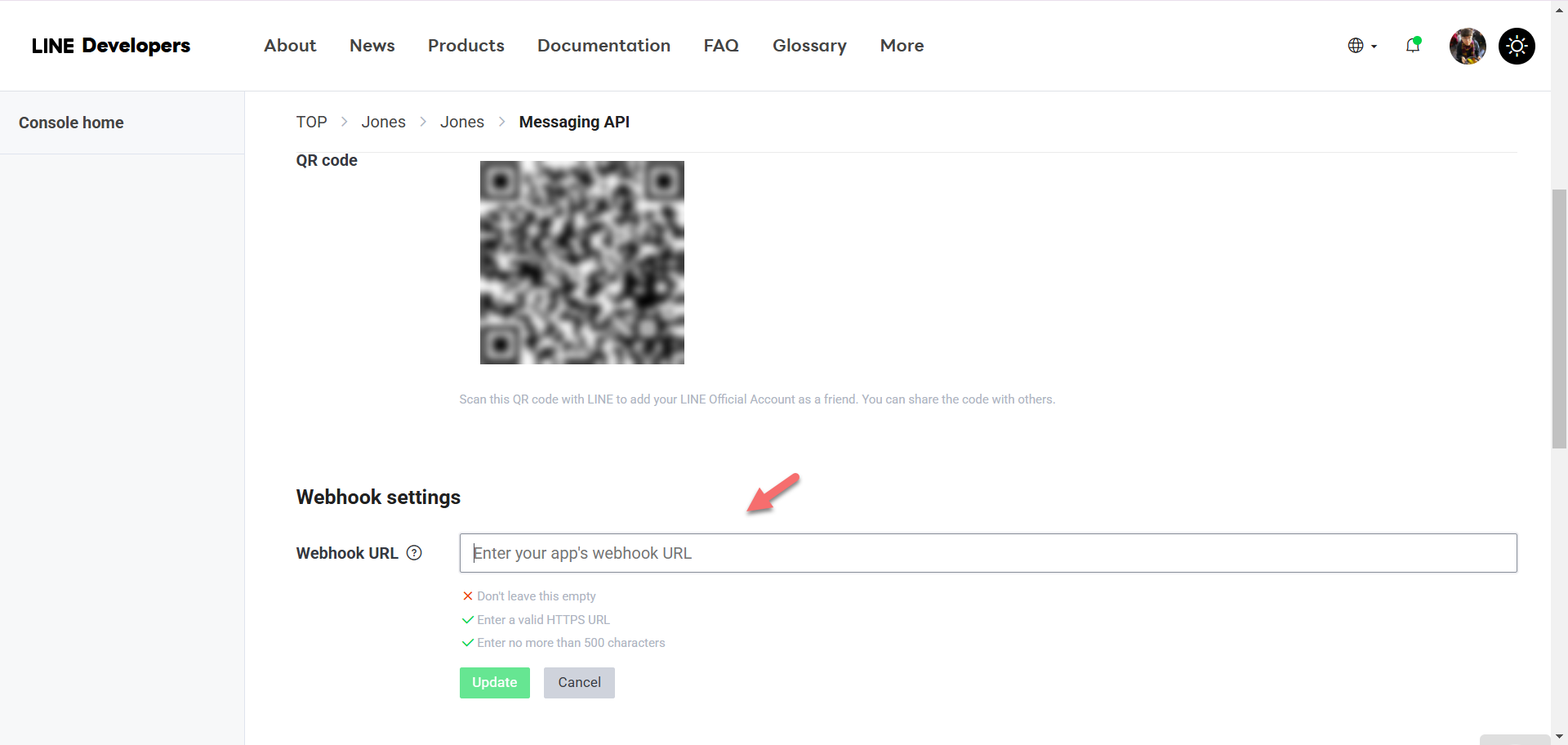Click the Jones breadcrumb link
Image resolution: width=1568 pixels, height=745 pixels.
pos(383,121)
